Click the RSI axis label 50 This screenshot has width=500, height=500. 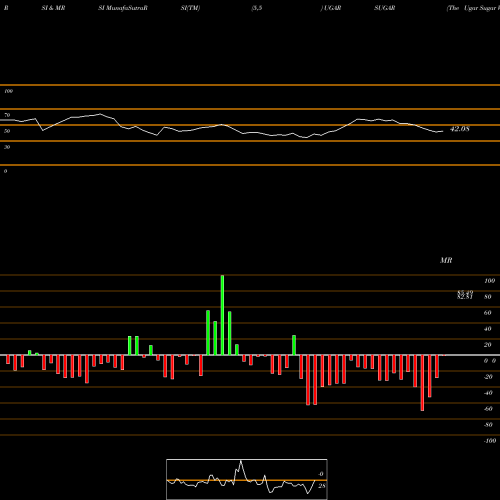(x=7, y=131)
